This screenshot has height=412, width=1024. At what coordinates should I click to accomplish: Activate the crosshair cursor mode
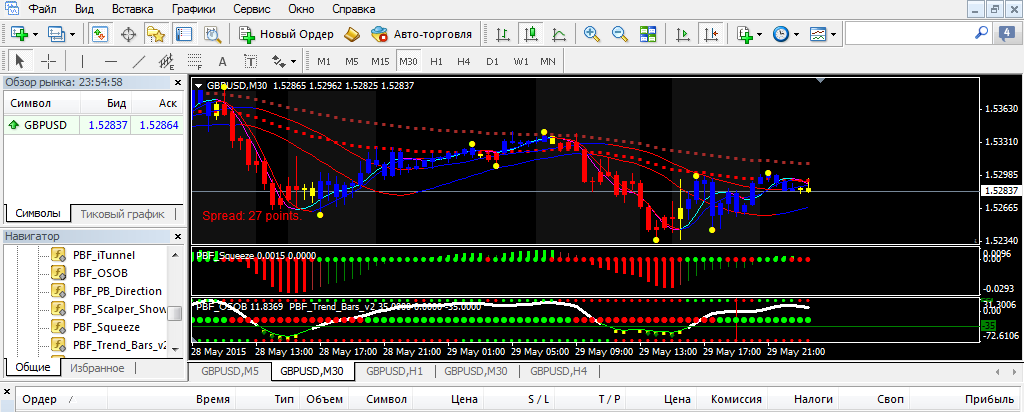pos(49,61)
